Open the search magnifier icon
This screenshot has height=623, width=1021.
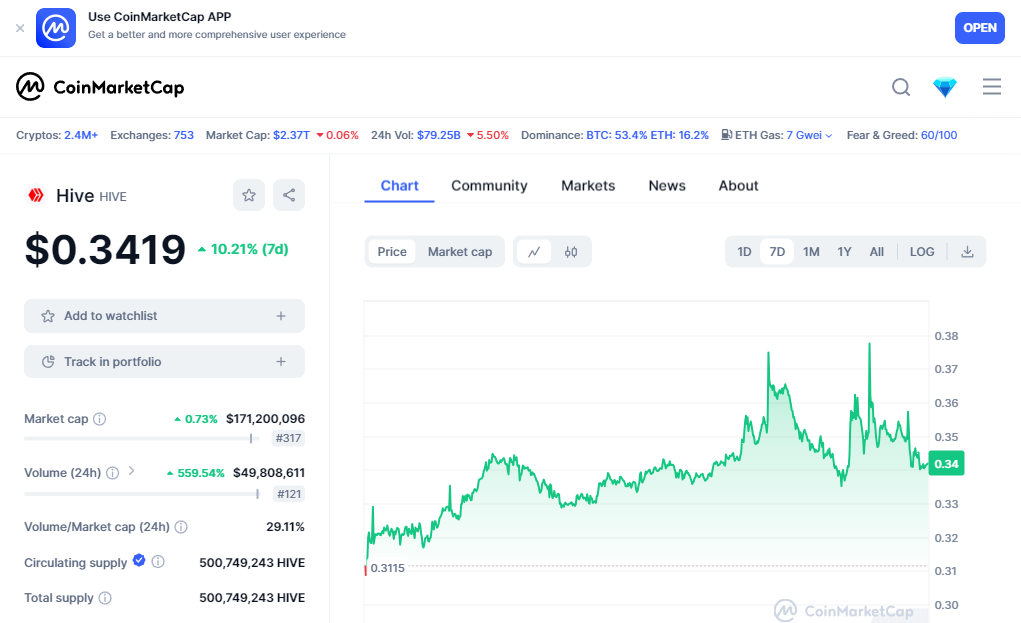click(901, 88)
